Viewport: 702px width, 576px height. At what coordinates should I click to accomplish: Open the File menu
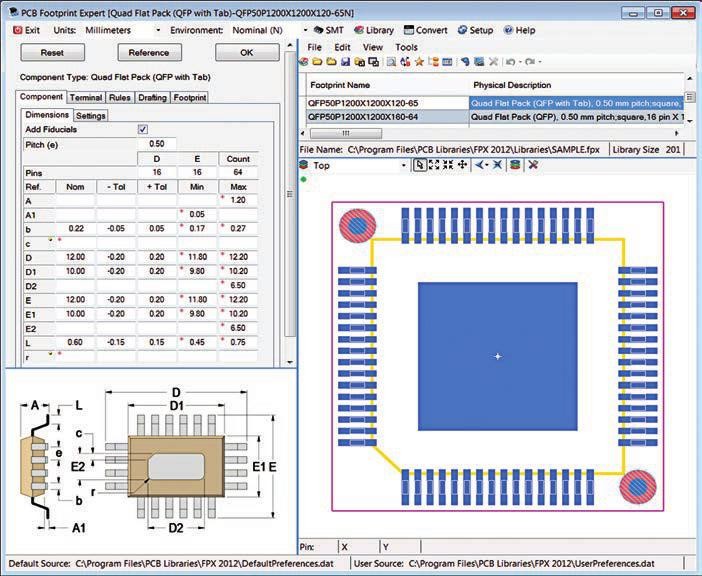314,47
